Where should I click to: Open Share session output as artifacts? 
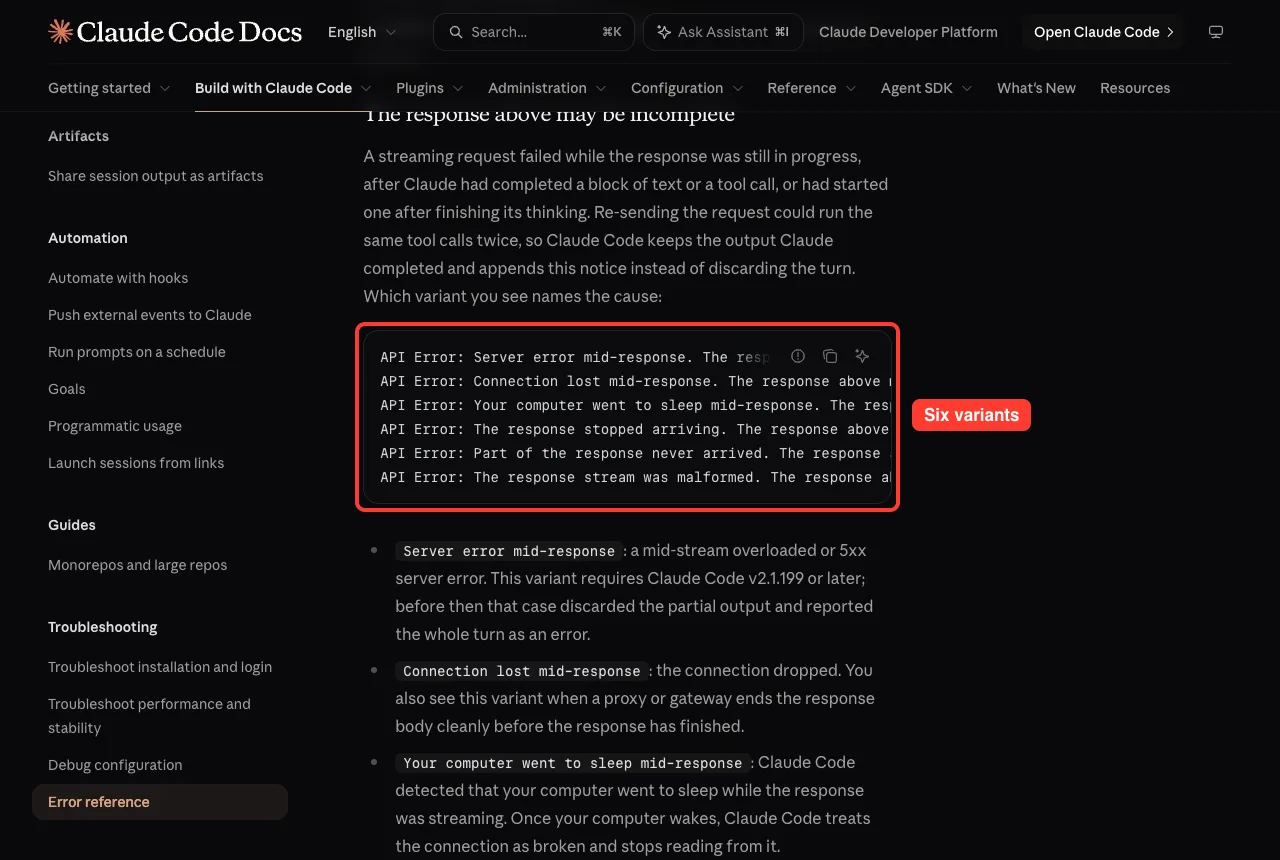156,176
